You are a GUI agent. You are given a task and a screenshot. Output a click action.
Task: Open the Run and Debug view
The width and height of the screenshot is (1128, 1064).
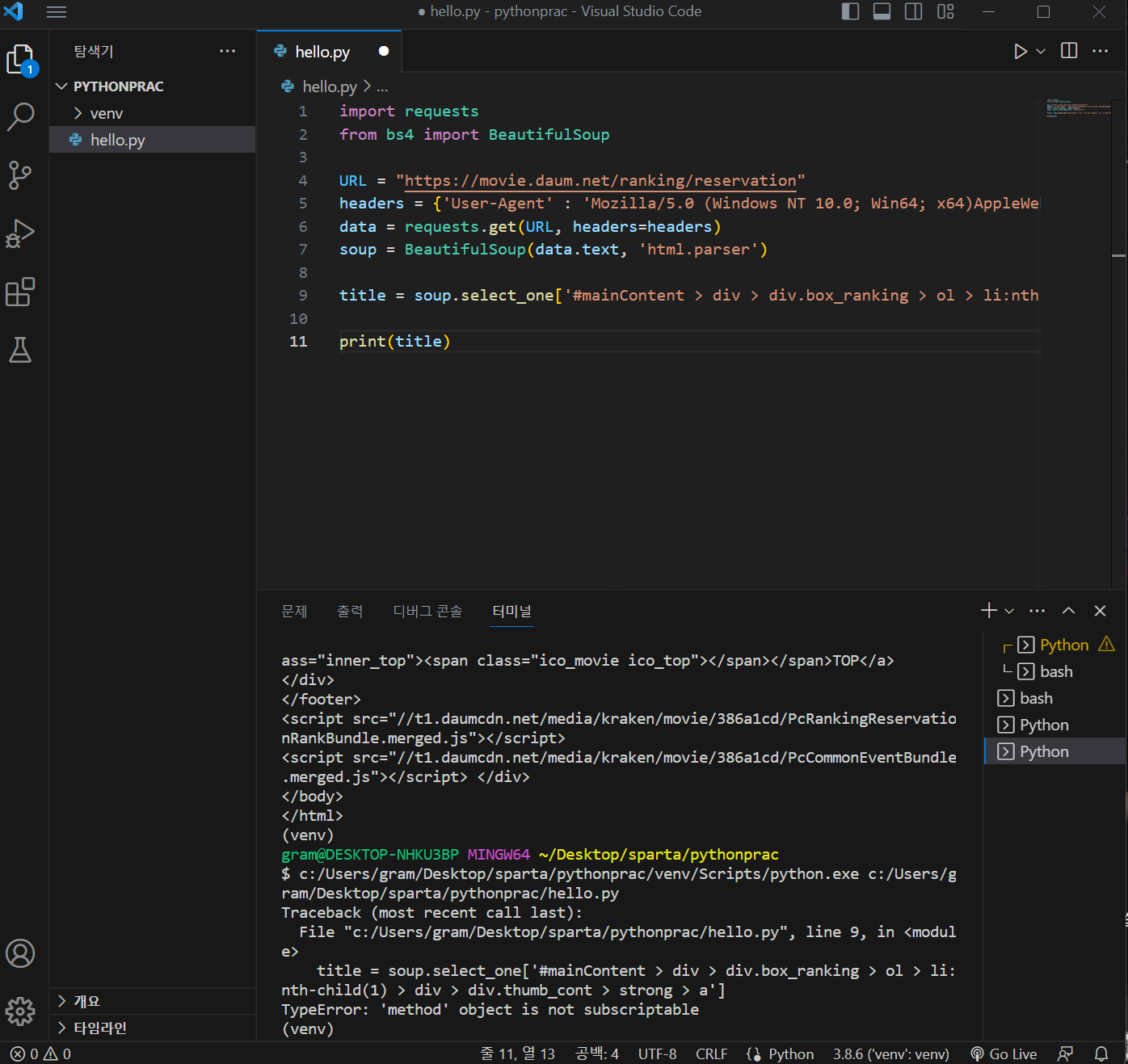(x=20, y=233)
